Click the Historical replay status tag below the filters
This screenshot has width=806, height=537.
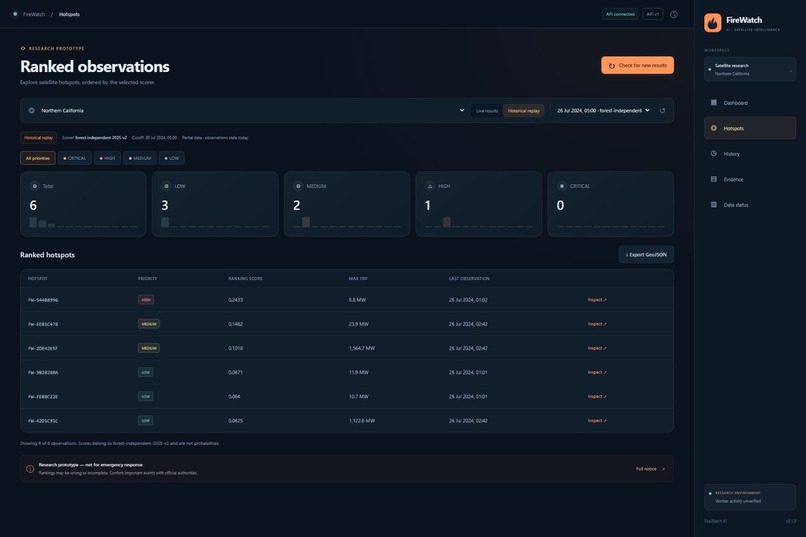(39, 138)
